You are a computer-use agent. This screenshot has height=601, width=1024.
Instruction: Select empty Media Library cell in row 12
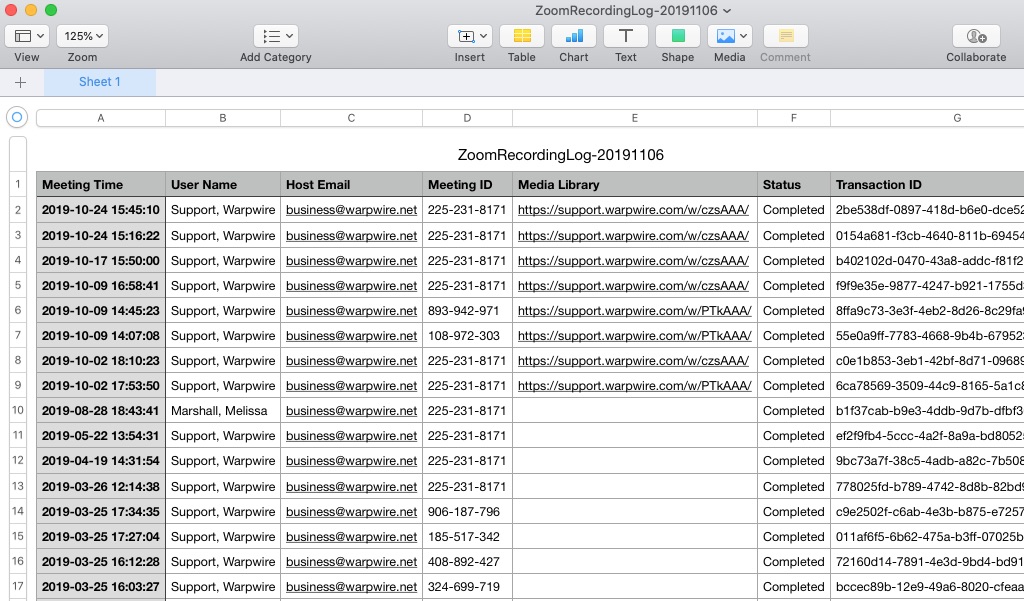pyautogui.click(x=635, y=461)
